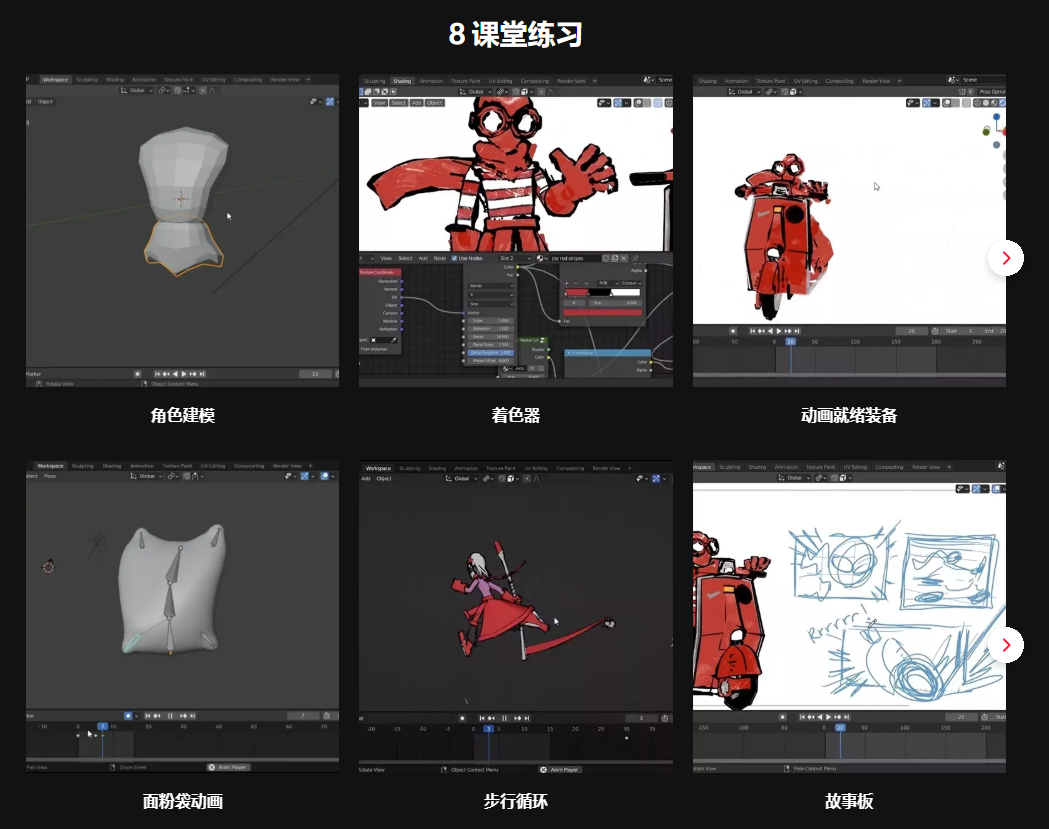Click the pause button in the 面粉袋动画 timeline
Image resolution: width=1049 pixels, height=829 pixels.
click(x=170, y=715)
